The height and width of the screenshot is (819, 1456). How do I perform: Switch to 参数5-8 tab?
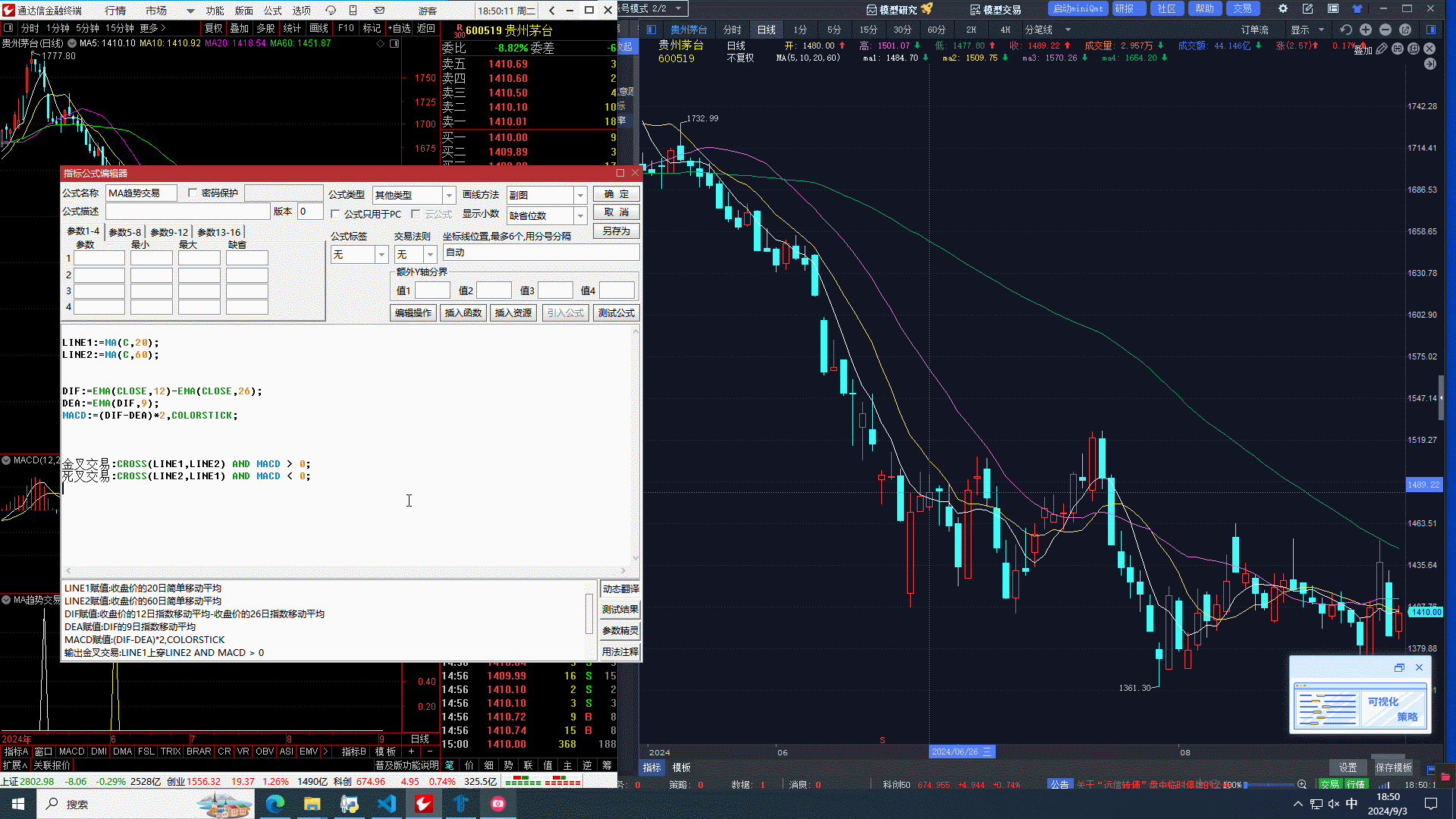(125, 232)
